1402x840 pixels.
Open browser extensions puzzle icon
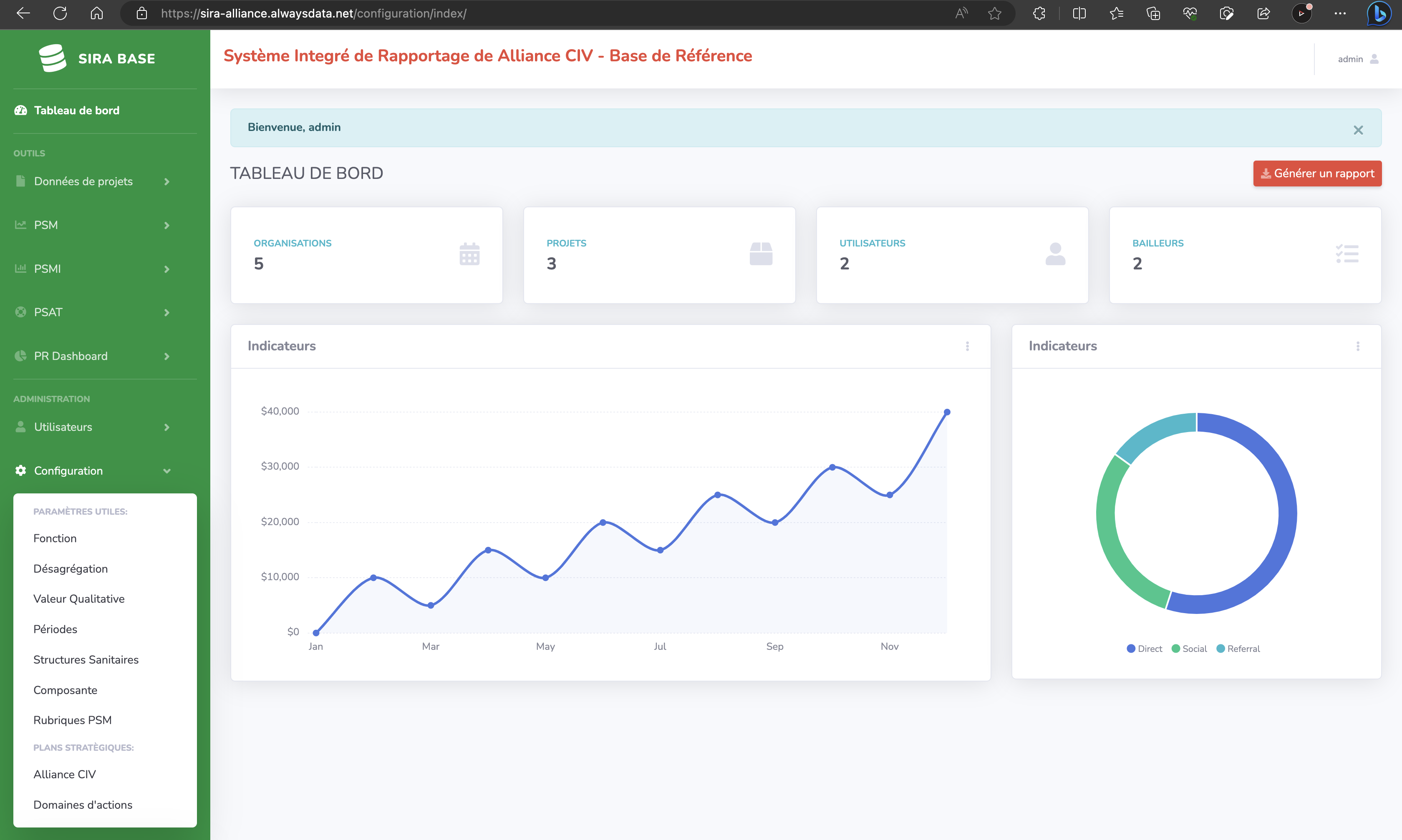click(x=1039, y=14)
